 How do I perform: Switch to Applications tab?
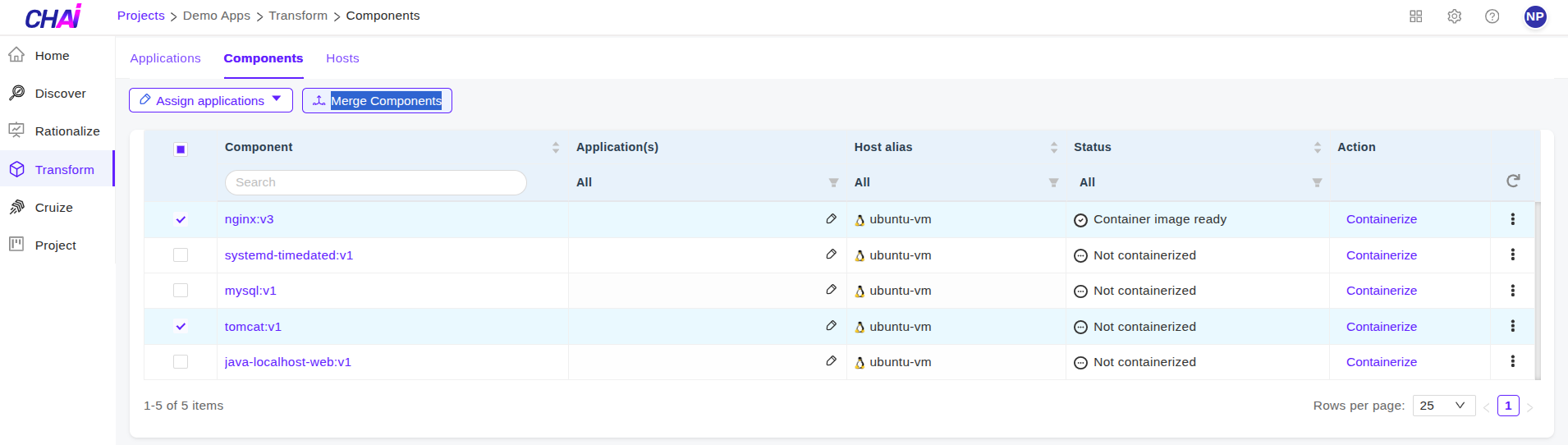(165, 58)
